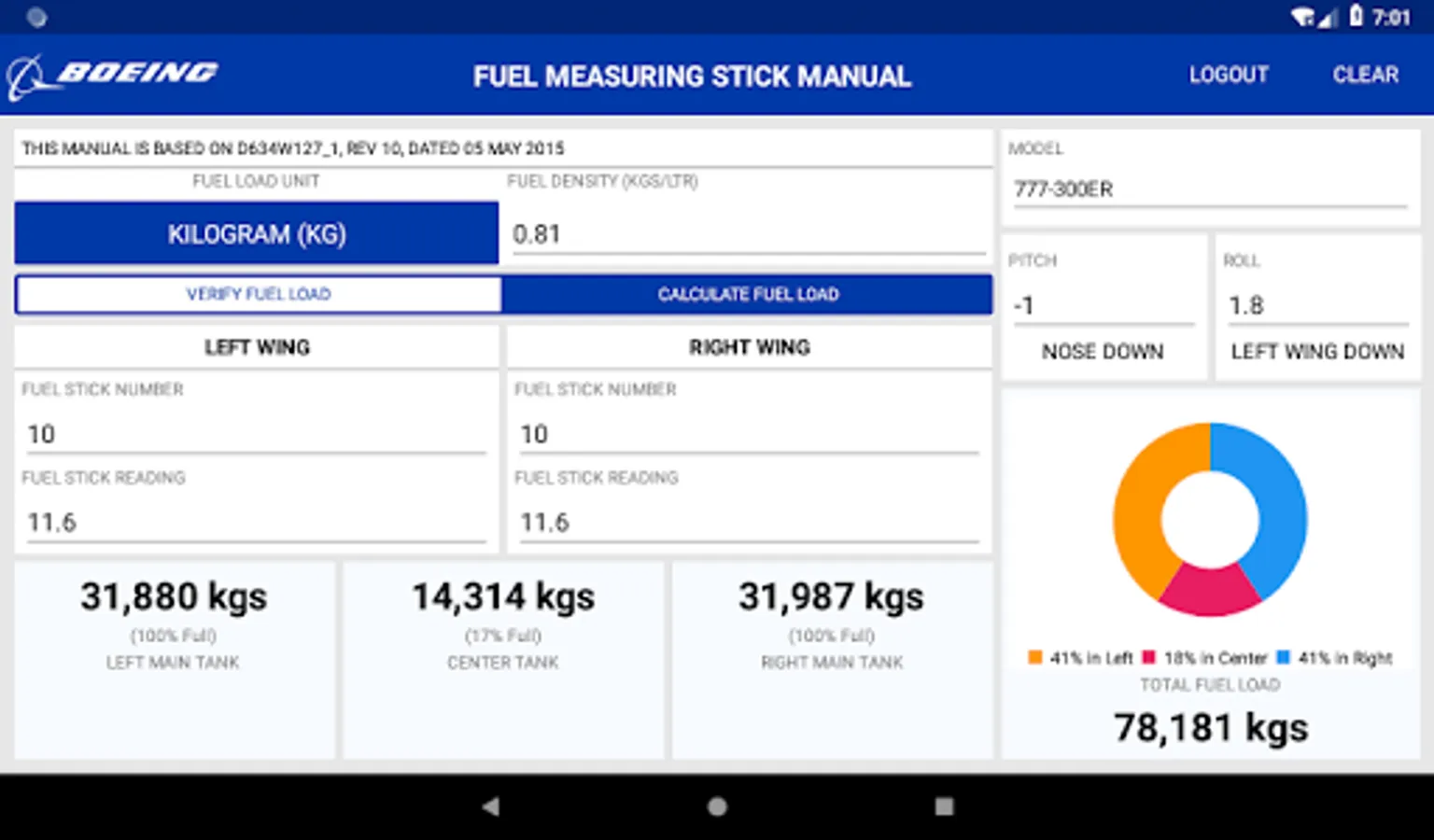
Task: Tap the total fuel load 78,181 kgs
Action: pyautogui.click(x=1211, y=728)
